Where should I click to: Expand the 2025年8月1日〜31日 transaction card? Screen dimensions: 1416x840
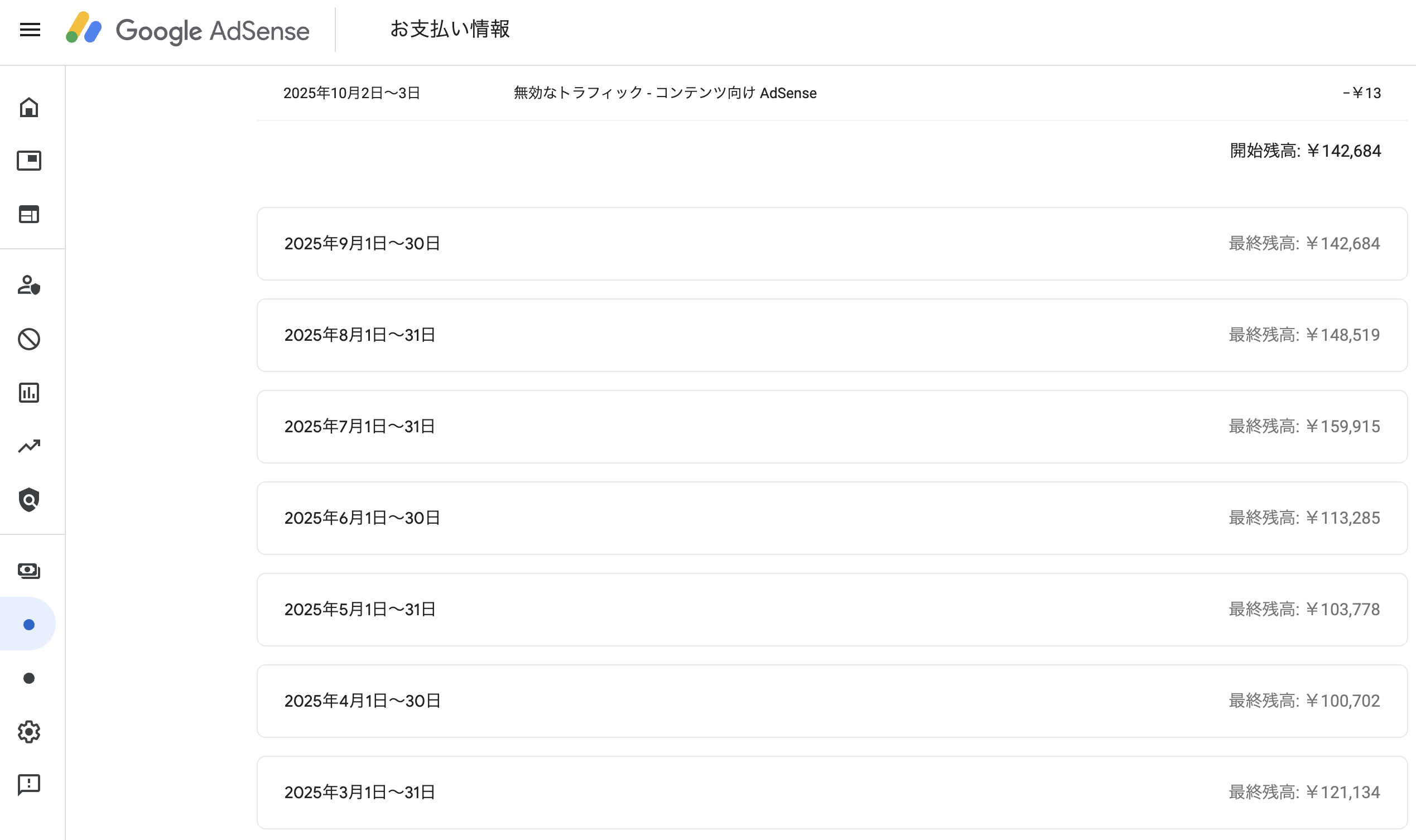pyautogui.click(x=831, y=335)
